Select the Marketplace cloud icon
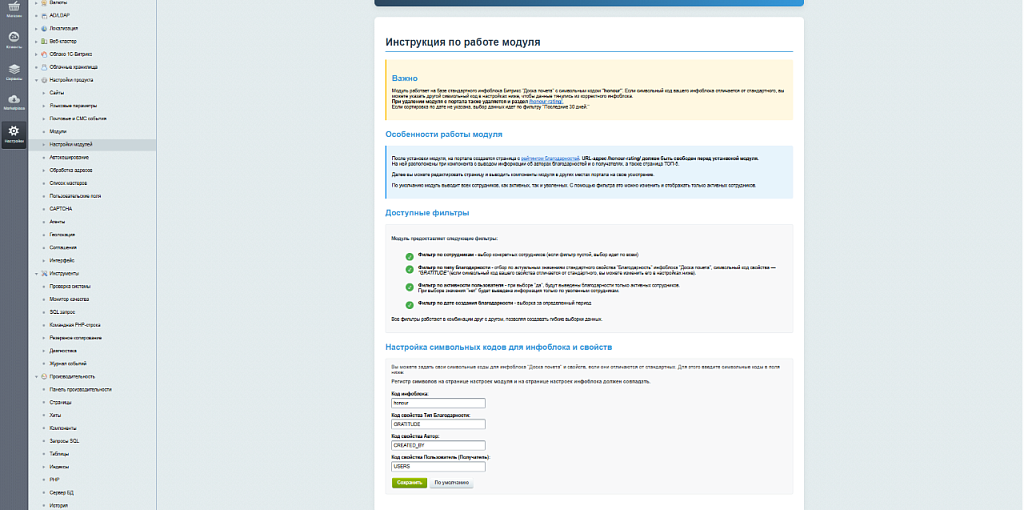This screenshot has width=1024, height=510. [x=14, y=102]
